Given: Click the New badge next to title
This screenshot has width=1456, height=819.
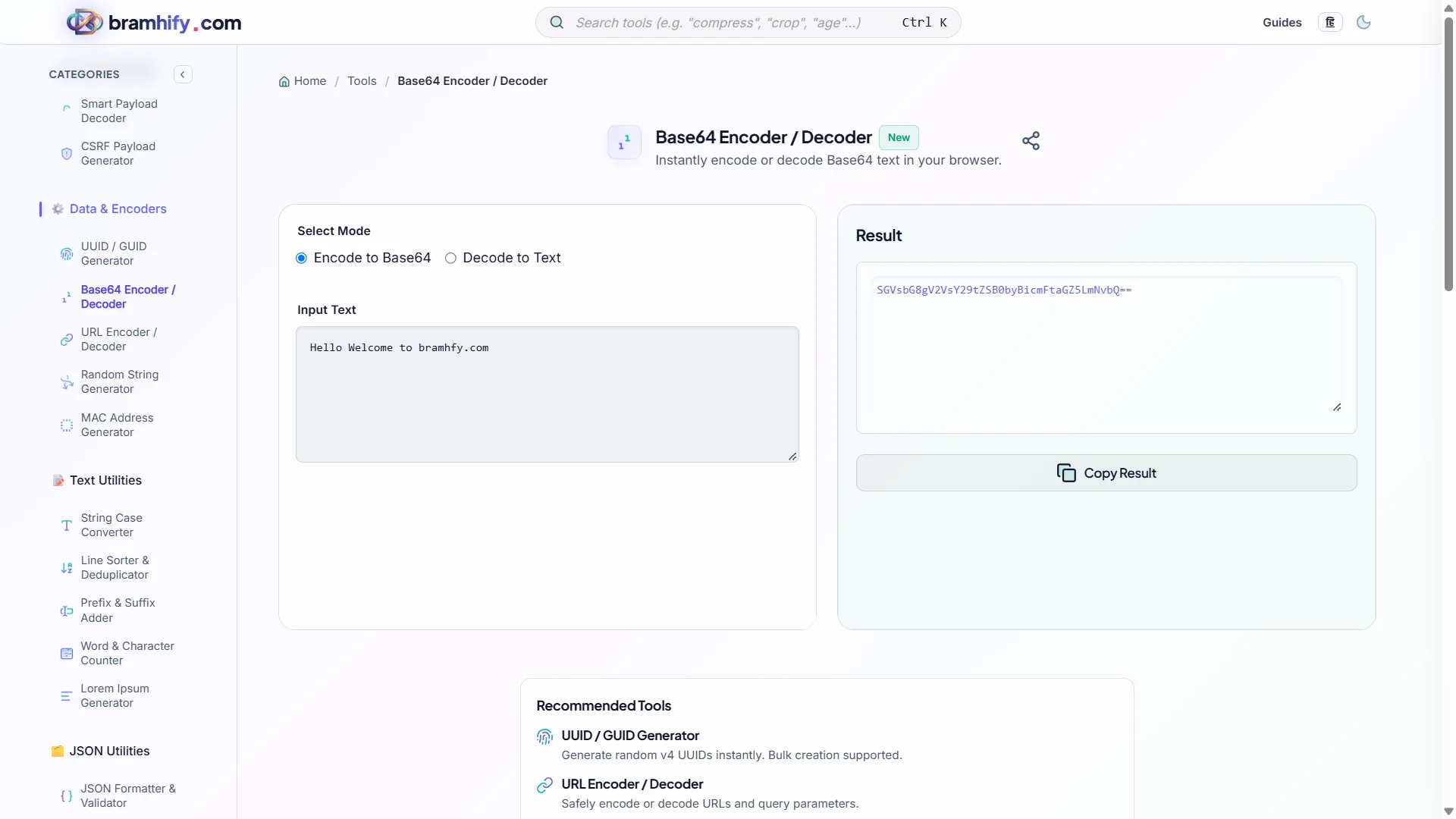Looking at the screenshot, I should coord(899,138).
